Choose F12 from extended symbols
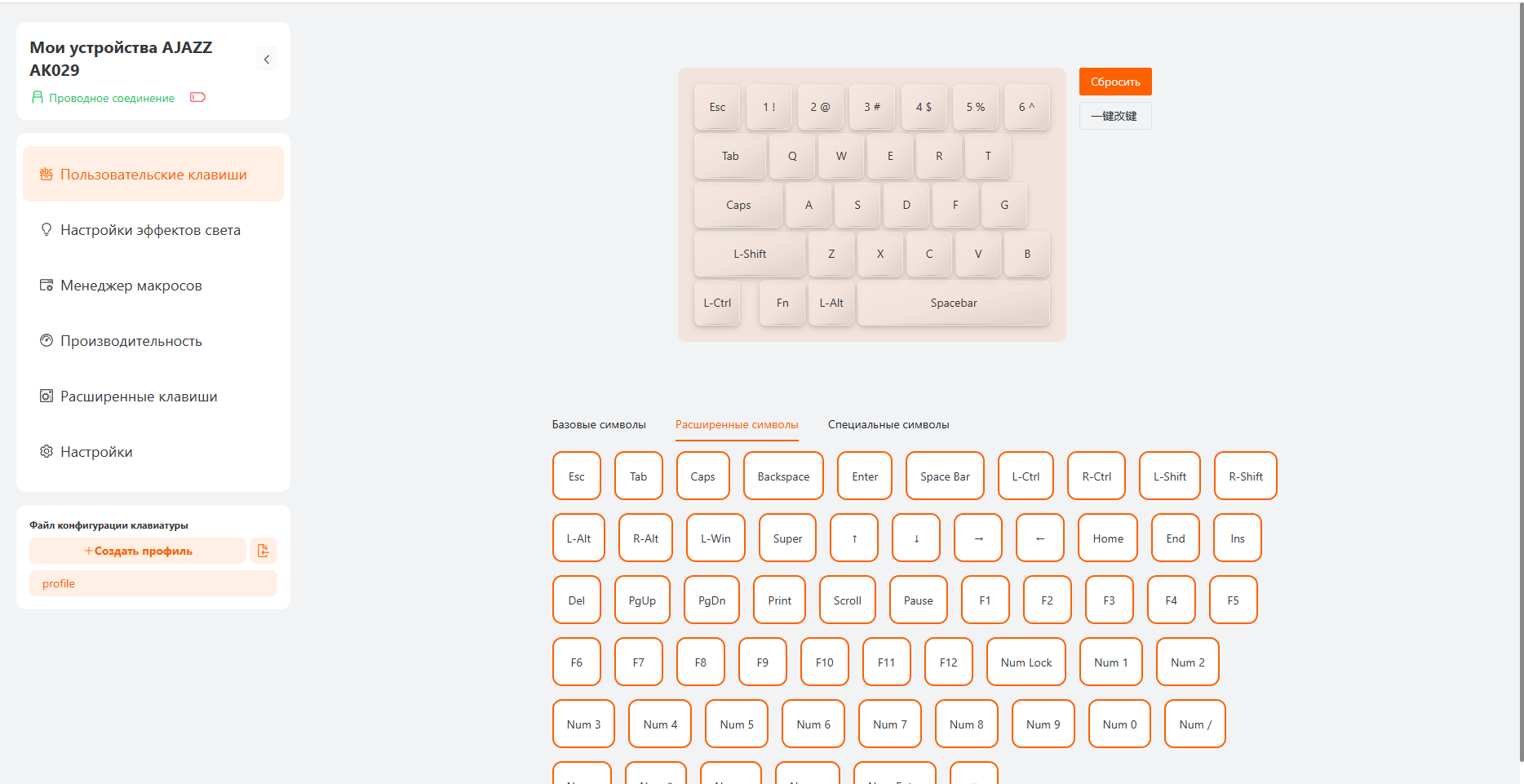The width and height of the screenshot is (1524, 784). pos(949,662)
